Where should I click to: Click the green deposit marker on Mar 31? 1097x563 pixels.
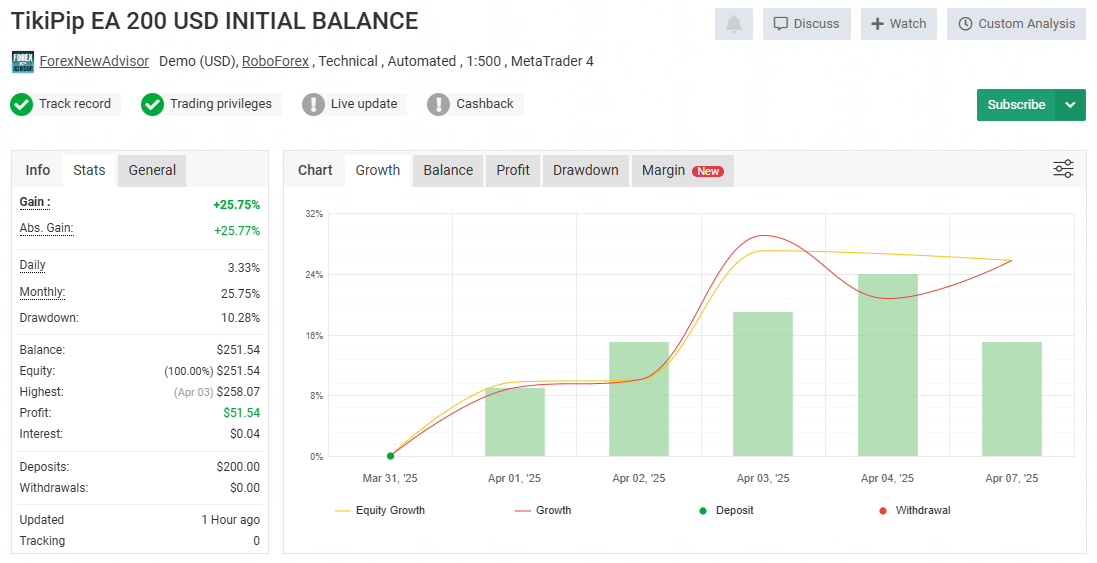(390, 456)
